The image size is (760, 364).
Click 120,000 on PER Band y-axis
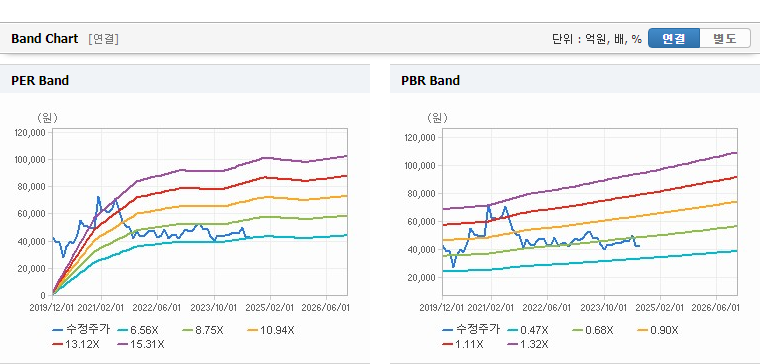(x=30, y=132)
